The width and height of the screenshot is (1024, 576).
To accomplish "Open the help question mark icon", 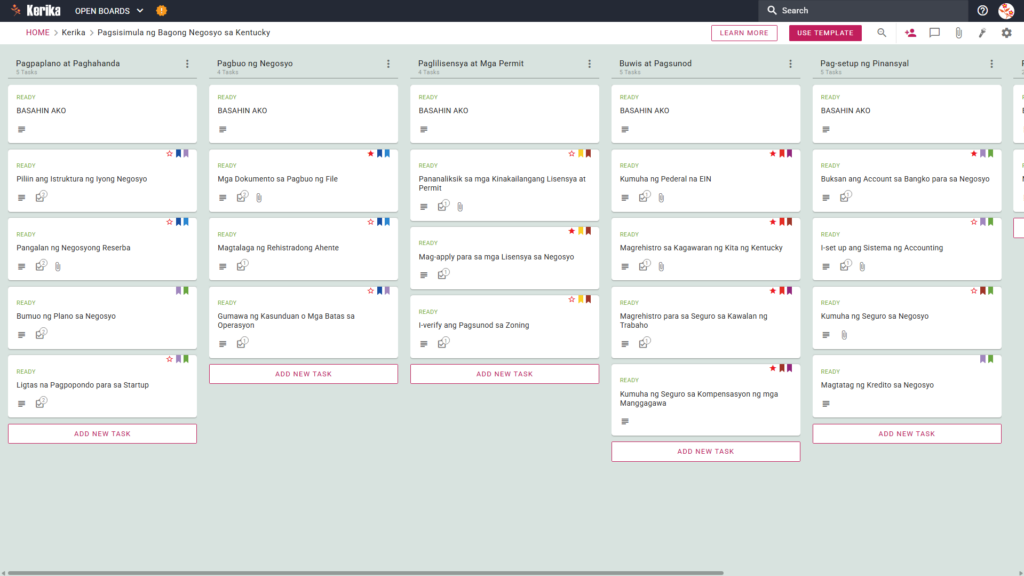I will pos(982,10).
